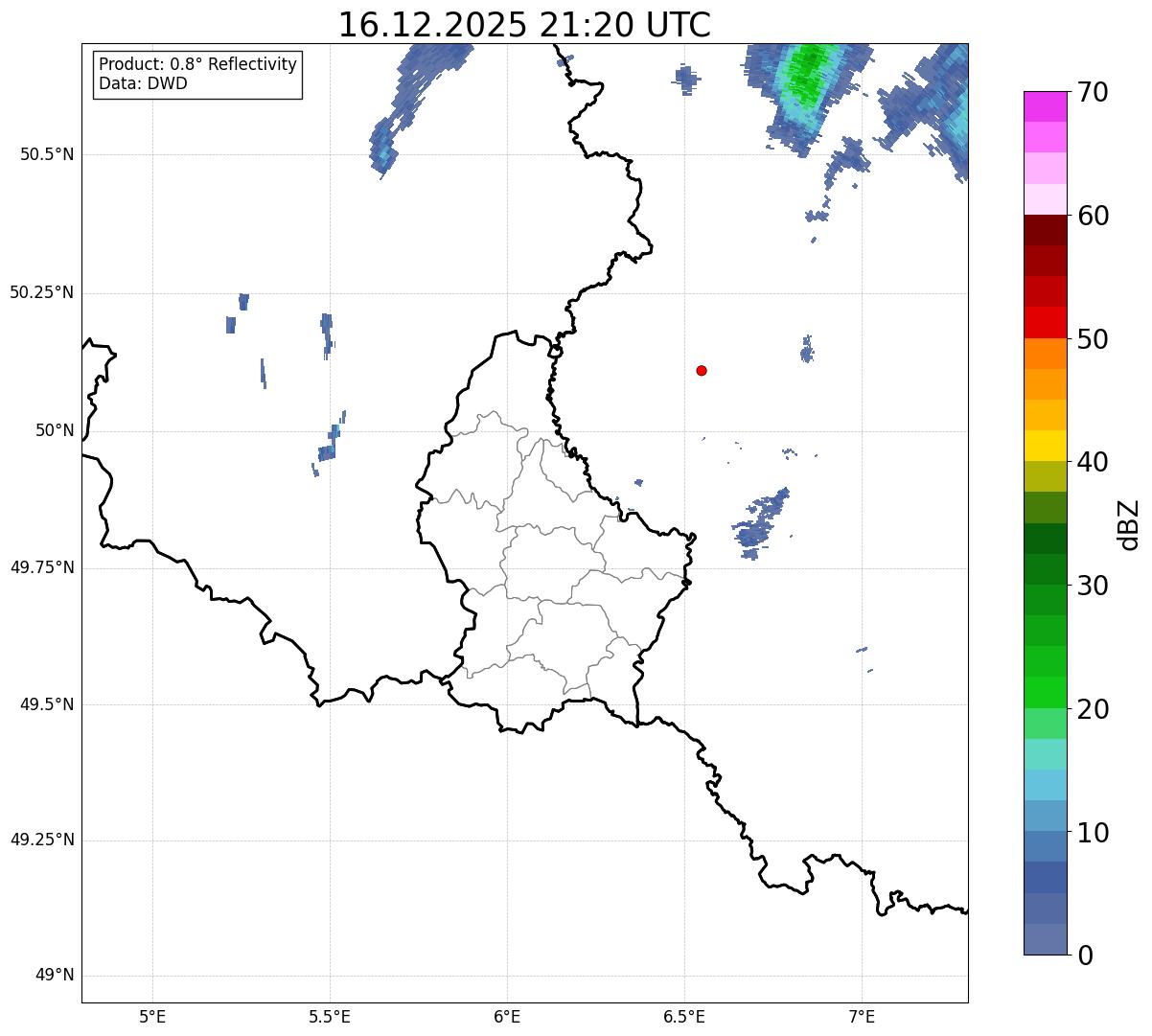Click the 50.5°N latitude tick label
The height and width of the screenshot is (1036, 1152).
[46, 154]
